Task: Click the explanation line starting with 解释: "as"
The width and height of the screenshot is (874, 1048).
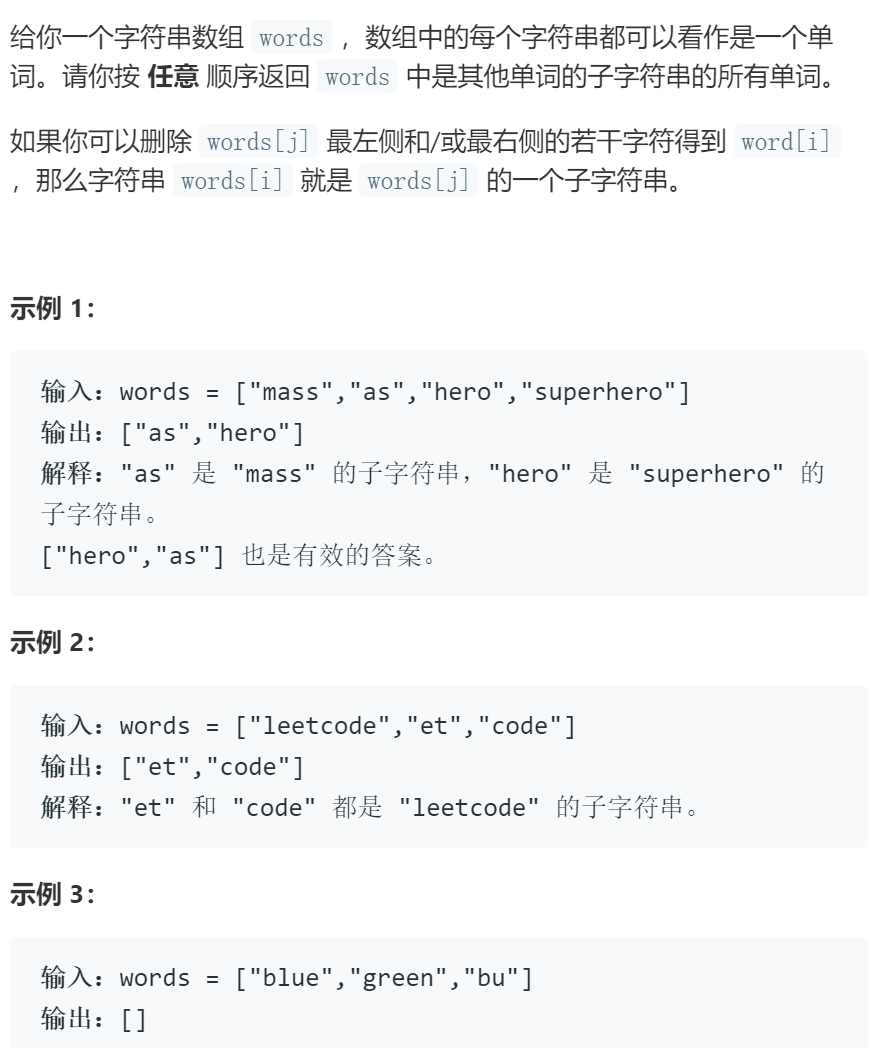Action: 432,494
